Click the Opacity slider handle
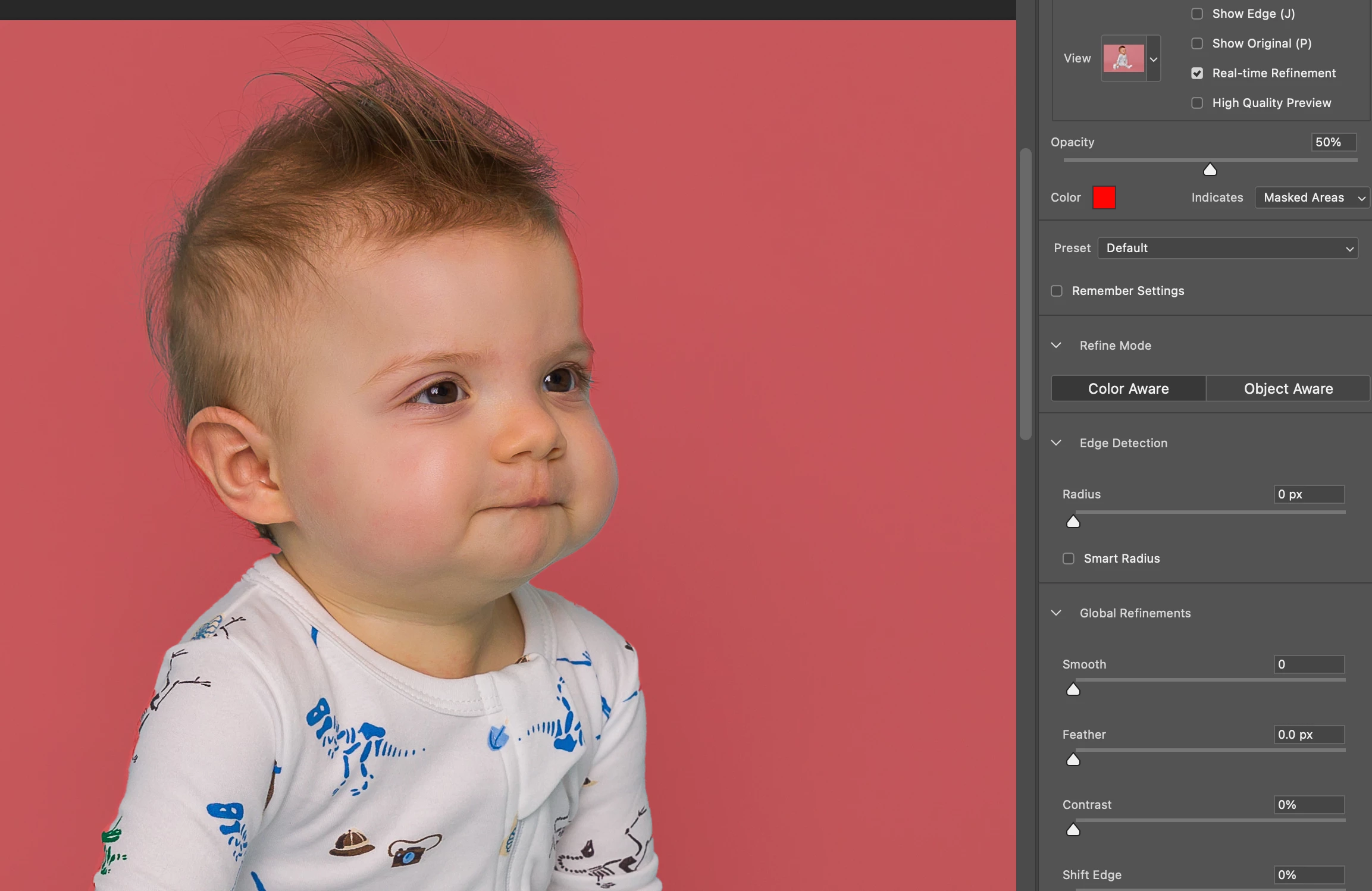 coord(1210,170)
